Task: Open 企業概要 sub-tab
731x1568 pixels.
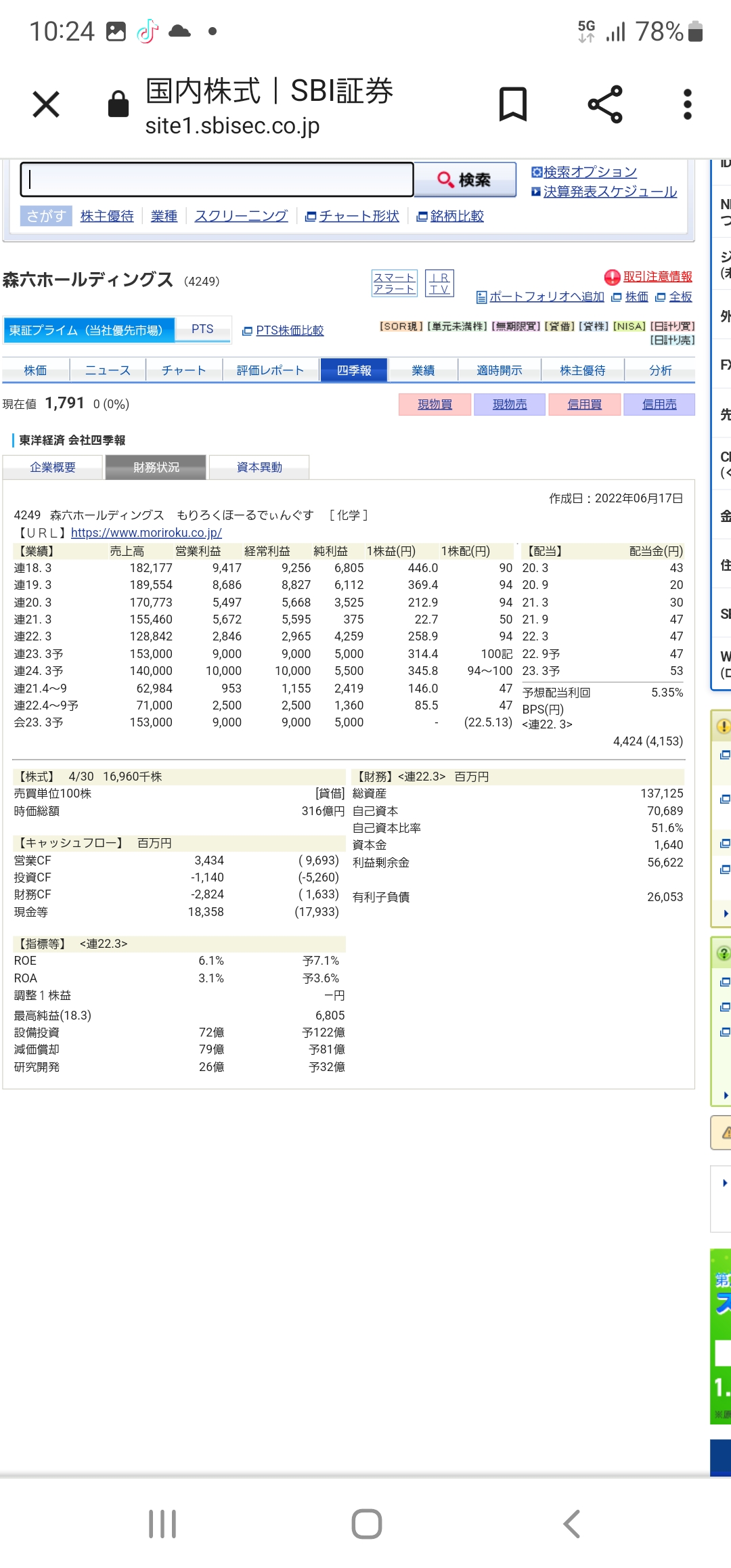Action: click(x=53, y=467)
